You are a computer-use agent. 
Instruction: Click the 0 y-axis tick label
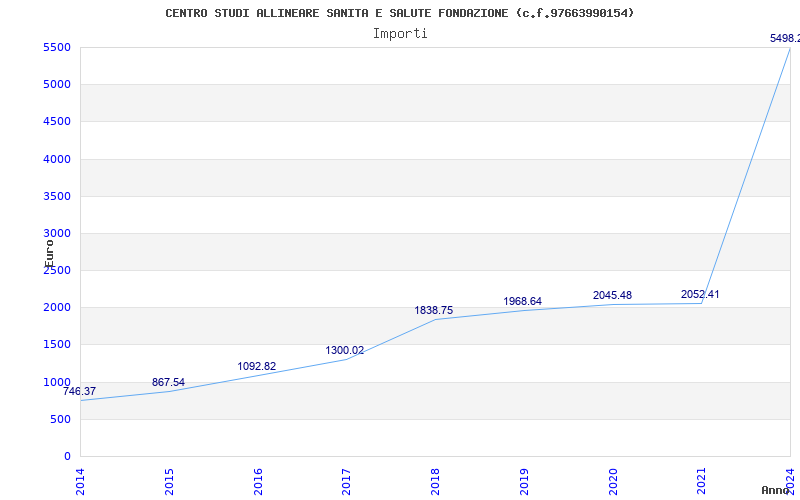(67, 457)
